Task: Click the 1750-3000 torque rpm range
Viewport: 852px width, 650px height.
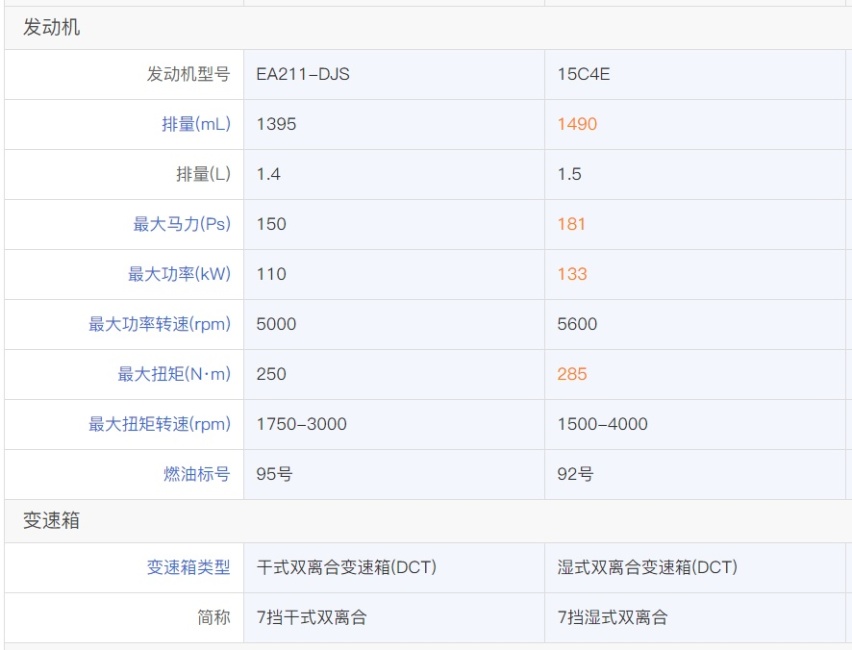Action: 302,424
